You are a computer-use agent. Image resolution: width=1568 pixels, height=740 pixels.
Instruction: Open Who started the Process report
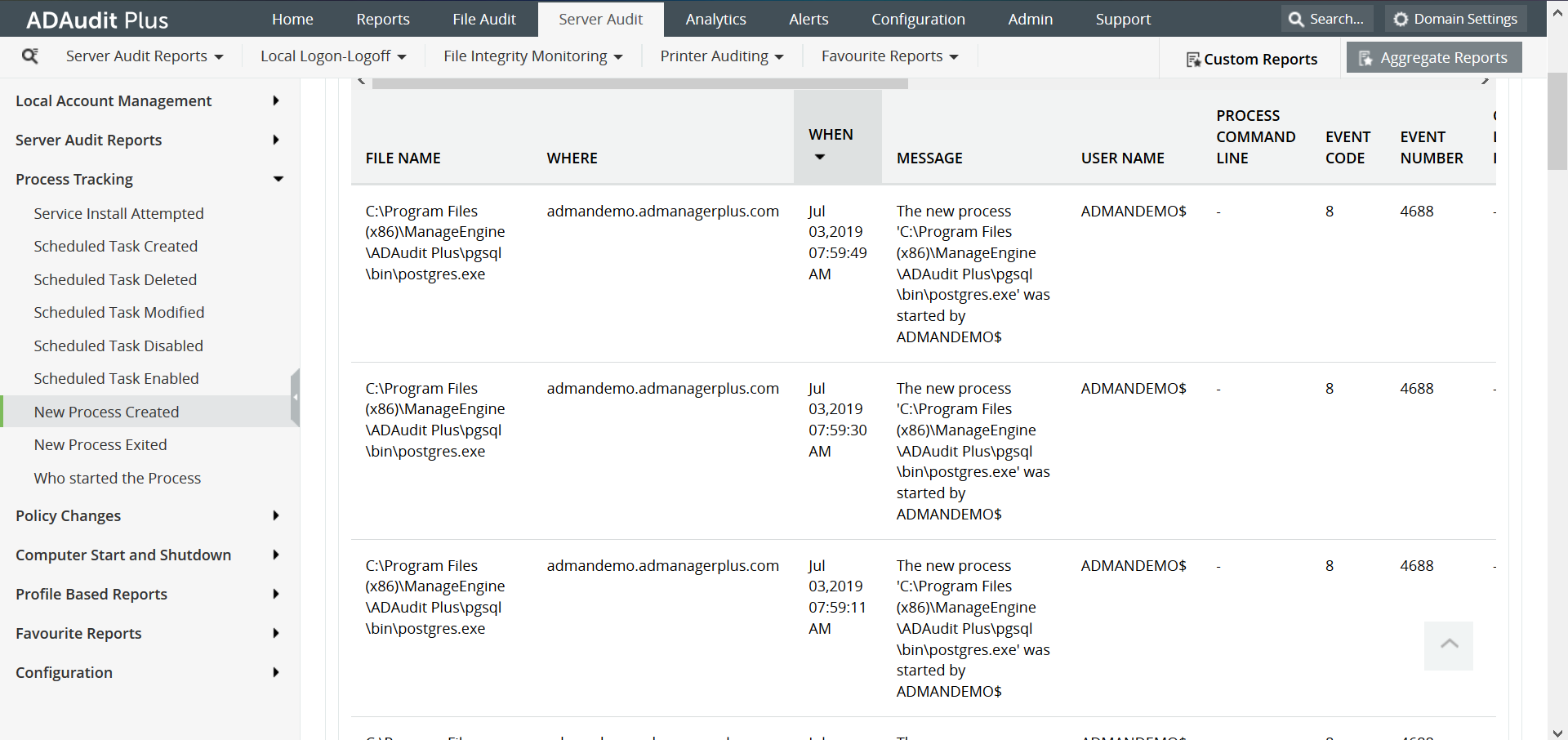[118, 478]
